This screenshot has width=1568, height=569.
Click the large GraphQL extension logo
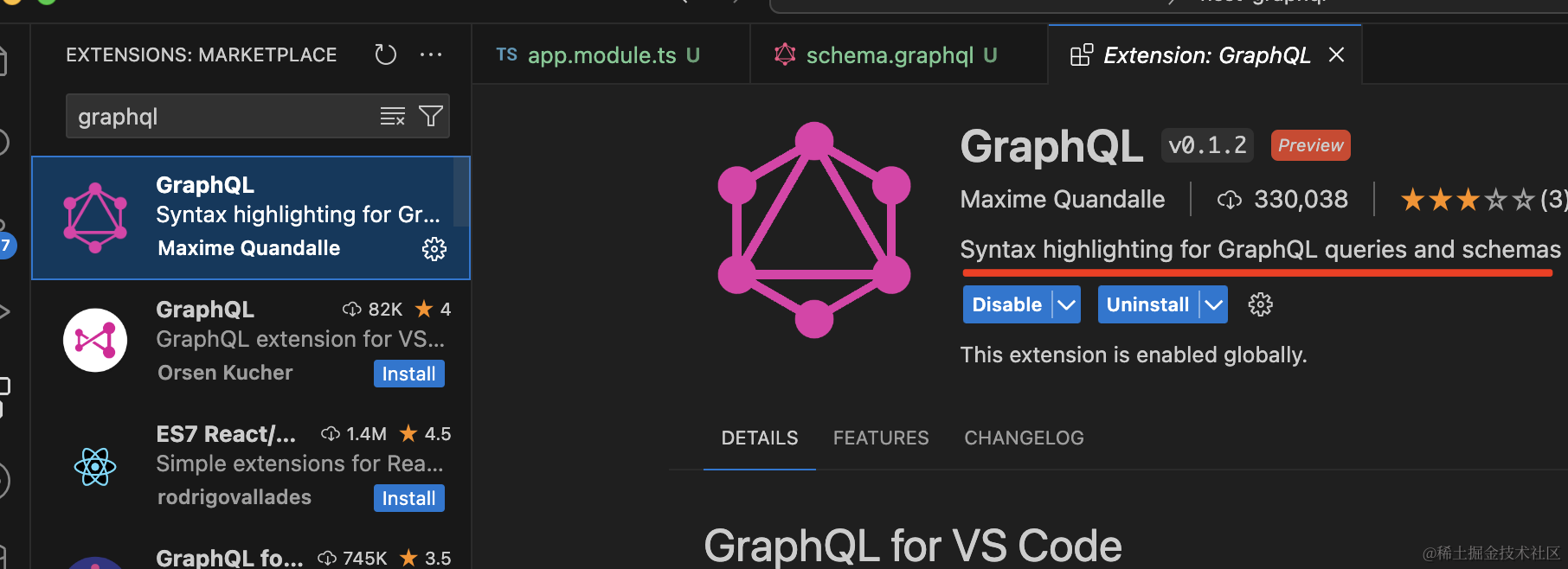pos(813,230)
